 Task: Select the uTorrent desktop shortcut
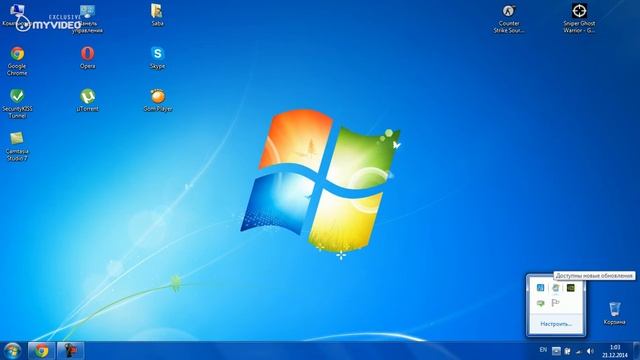click(87, 100)
